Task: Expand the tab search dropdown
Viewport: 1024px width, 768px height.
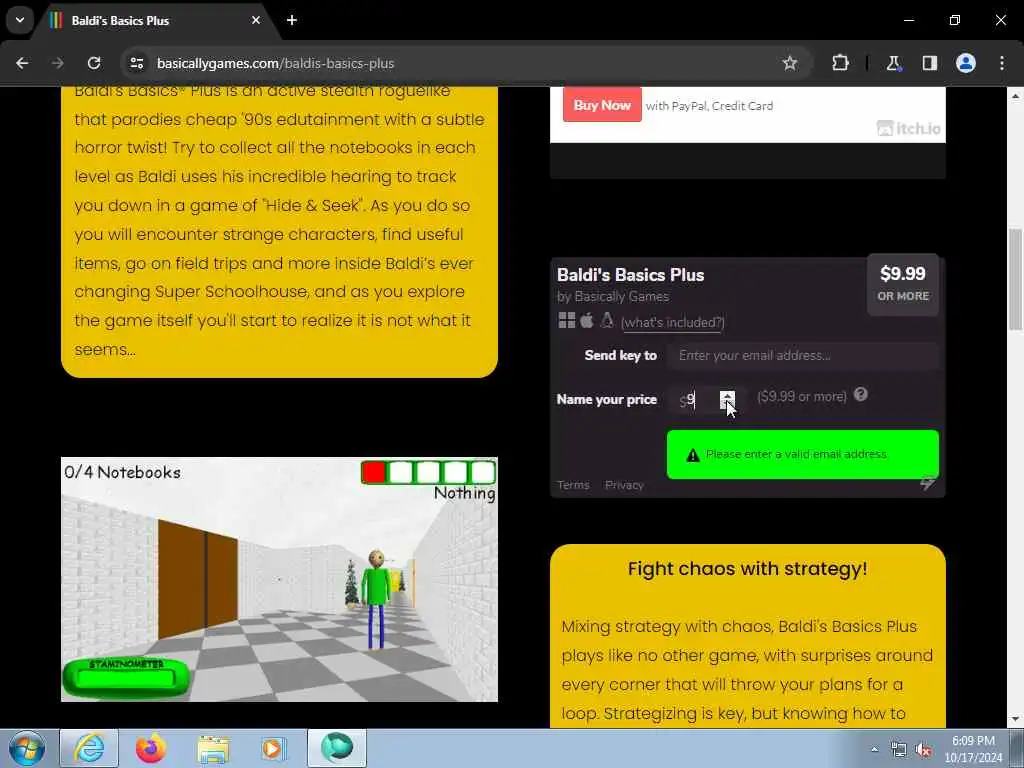Action: (x=20, y=20)
